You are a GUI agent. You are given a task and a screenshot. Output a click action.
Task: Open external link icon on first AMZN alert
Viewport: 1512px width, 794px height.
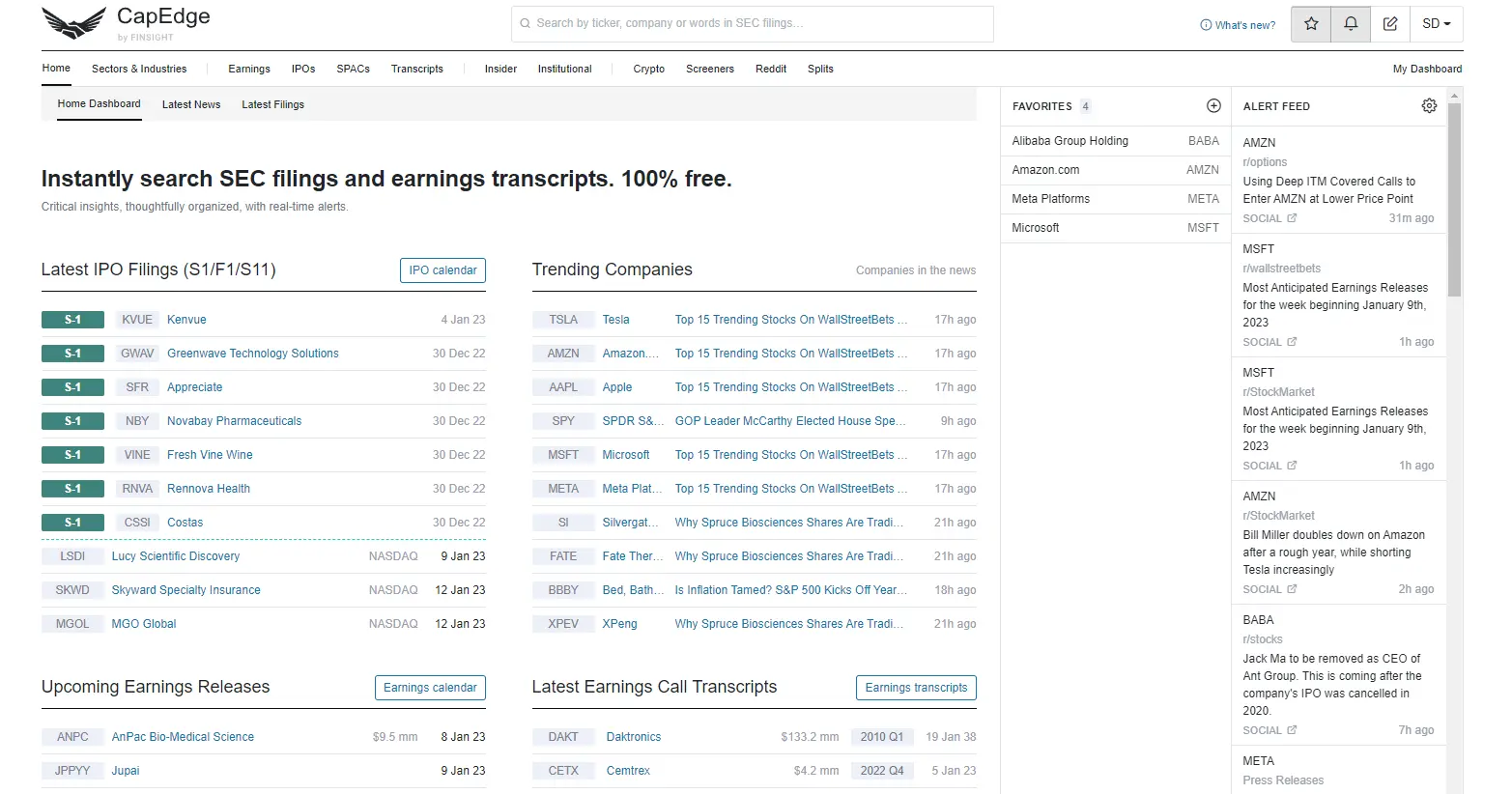1292,218
